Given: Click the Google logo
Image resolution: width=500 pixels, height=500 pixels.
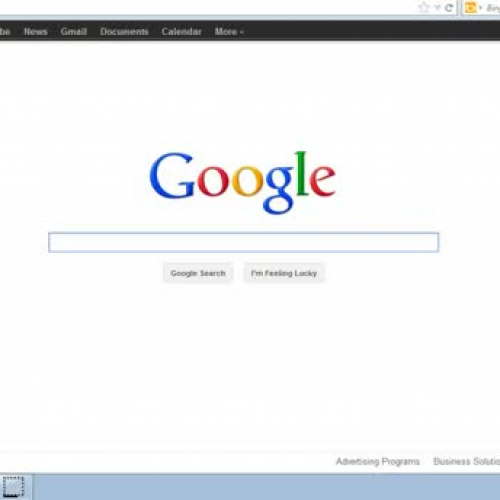Looking at the screenshot, I should pos(242,182).
